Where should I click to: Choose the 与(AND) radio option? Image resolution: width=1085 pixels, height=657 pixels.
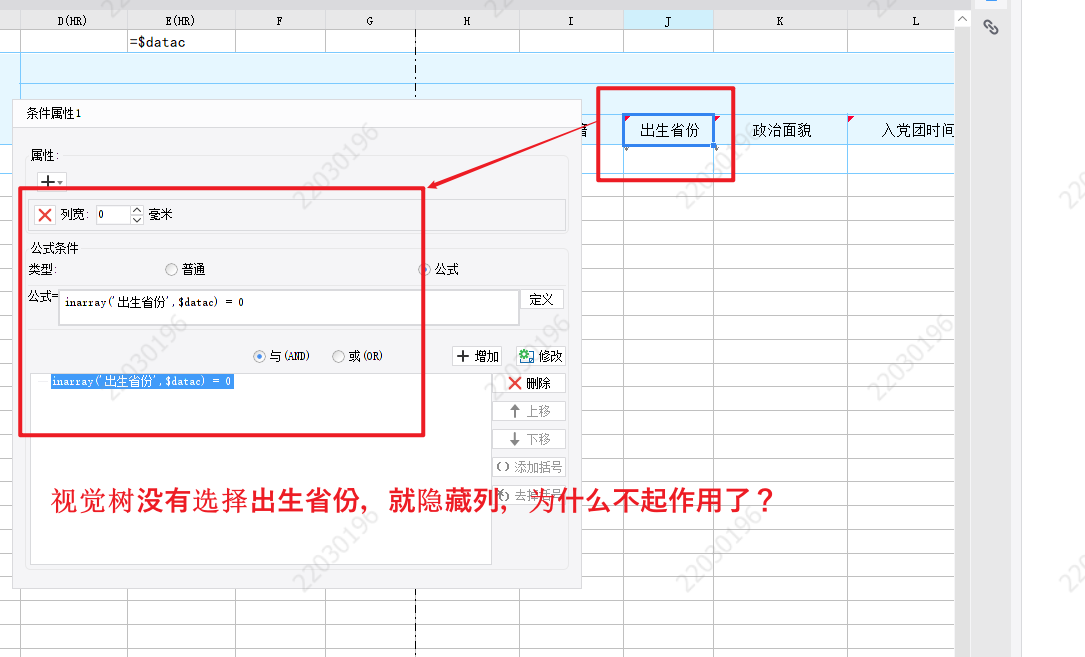(259, 356)
